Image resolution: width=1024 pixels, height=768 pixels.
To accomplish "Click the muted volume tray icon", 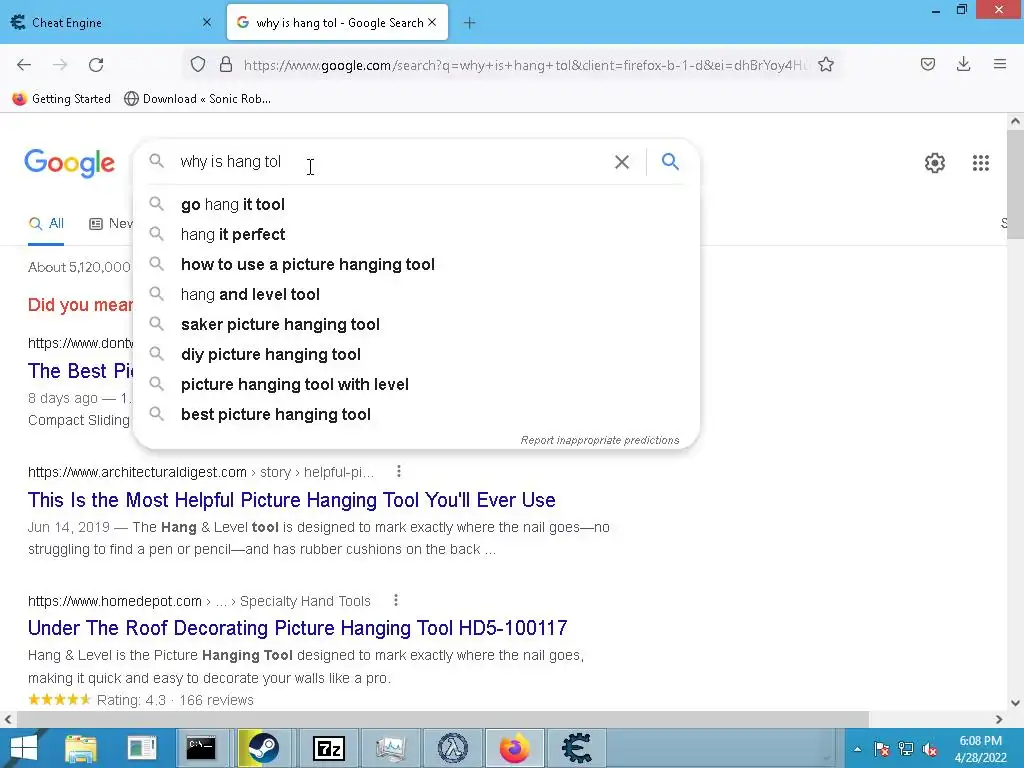I will click(x=930, y=749).
